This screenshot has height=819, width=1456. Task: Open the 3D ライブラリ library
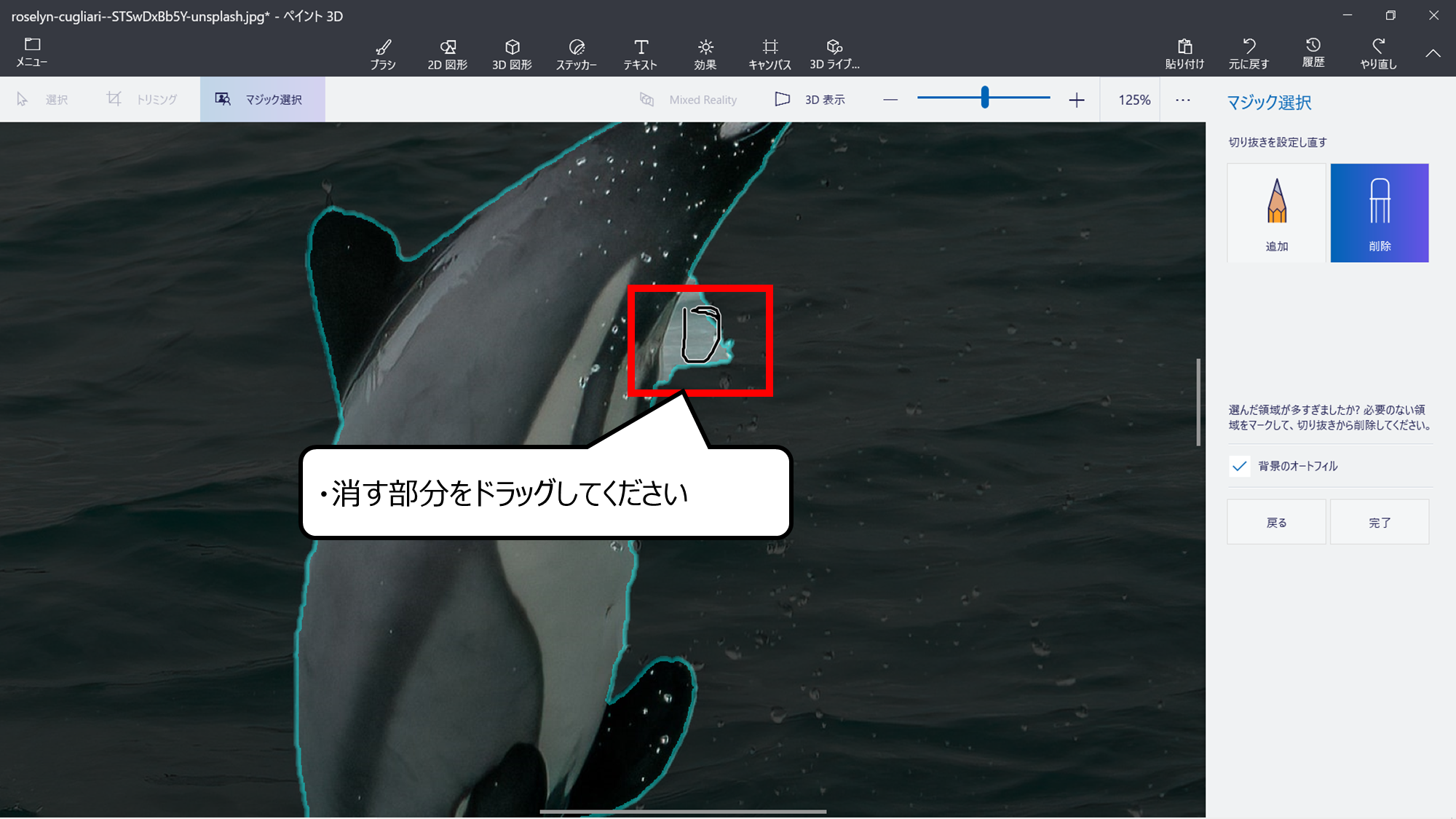point(834,55)
